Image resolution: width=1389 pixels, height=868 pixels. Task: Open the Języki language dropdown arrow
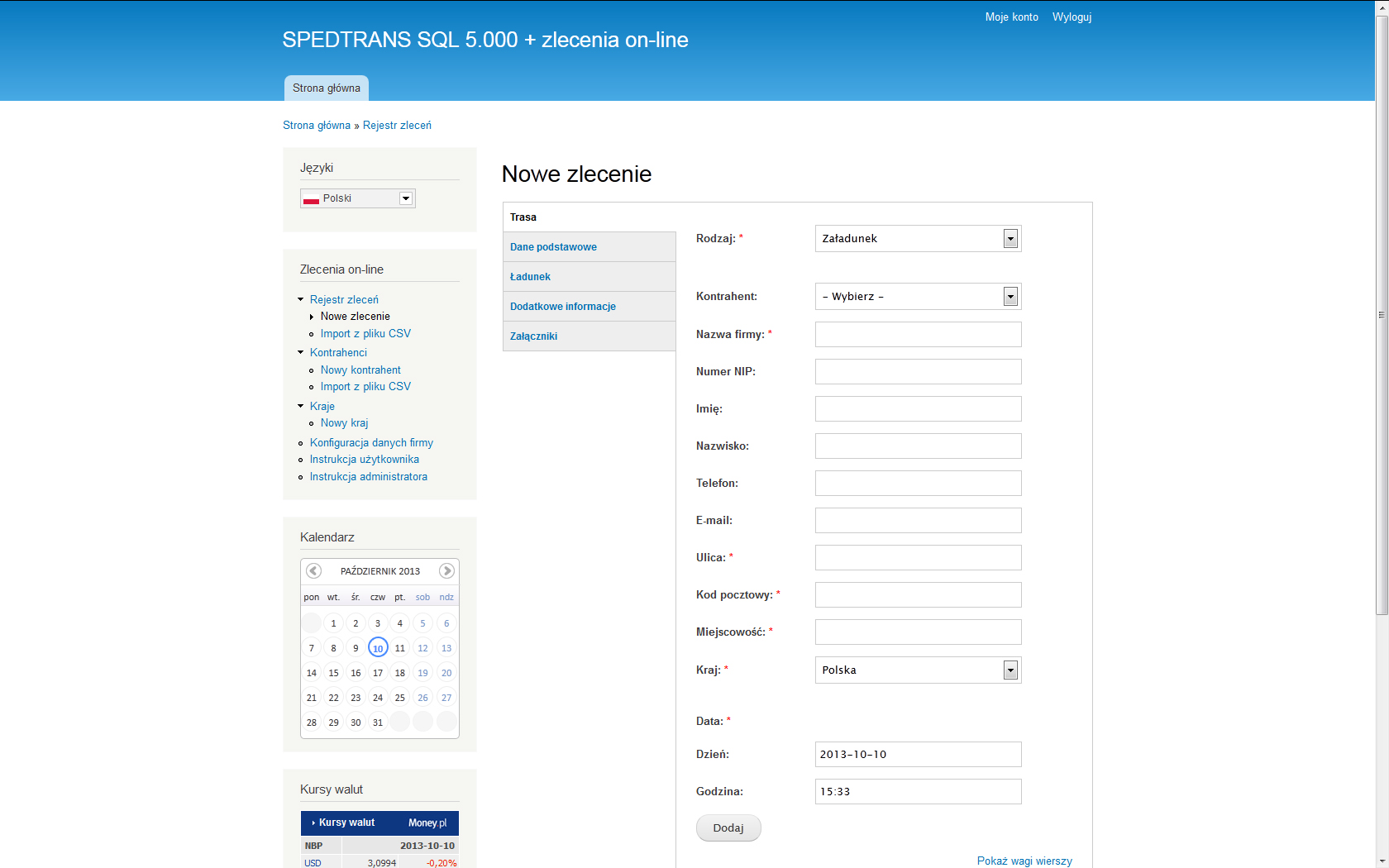coord(405,198)
